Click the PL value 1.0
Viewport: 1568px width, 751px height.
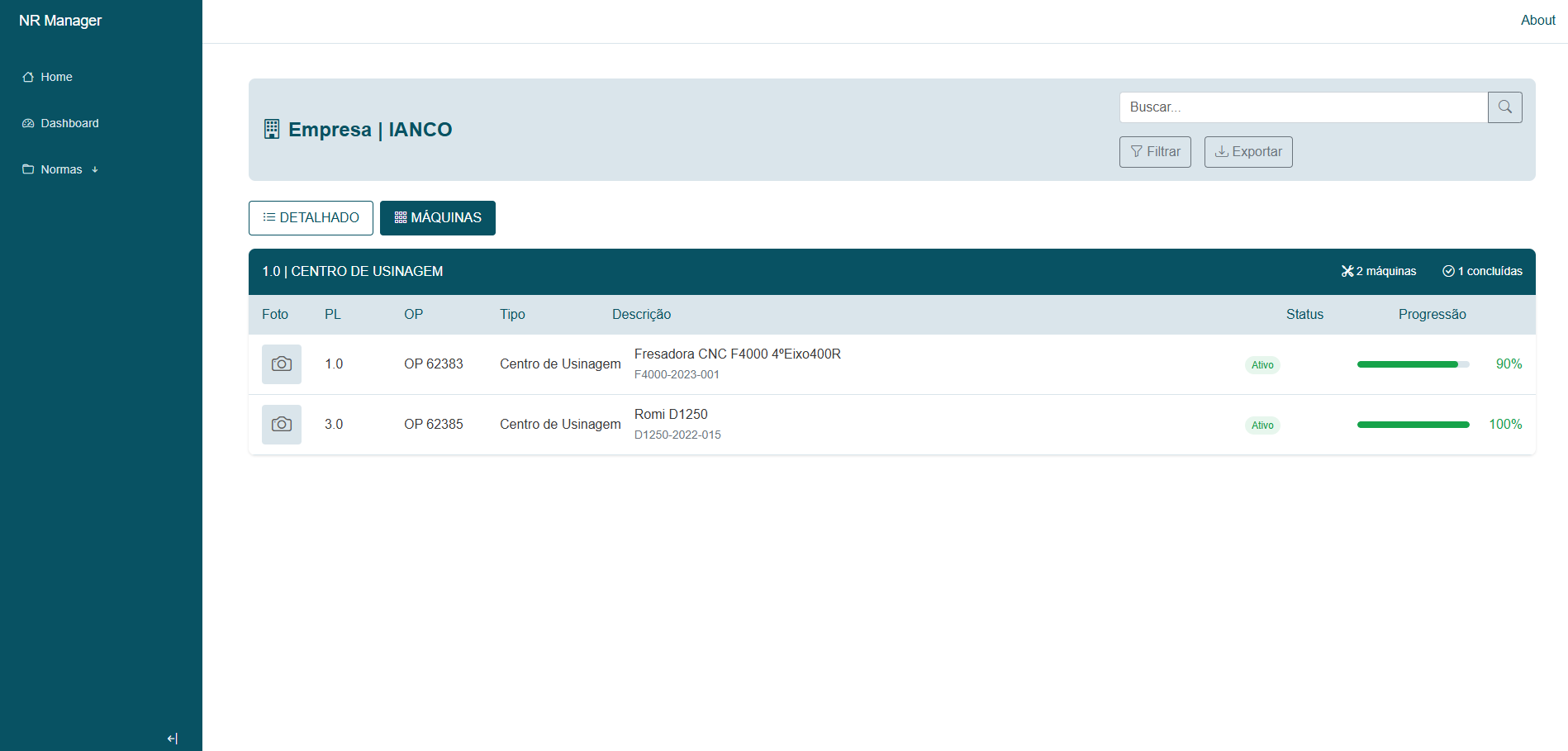tap(334, 364)
